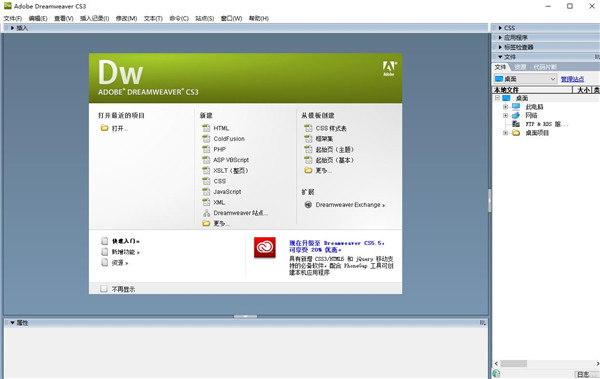Click the Dreamweaver 站点 site-map icon
The image size is (600, 379).
coord(206,213)
